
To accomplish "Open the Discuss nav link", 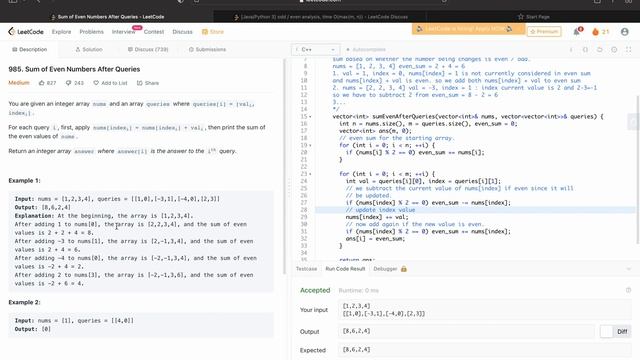I will (x=182, y=31).
